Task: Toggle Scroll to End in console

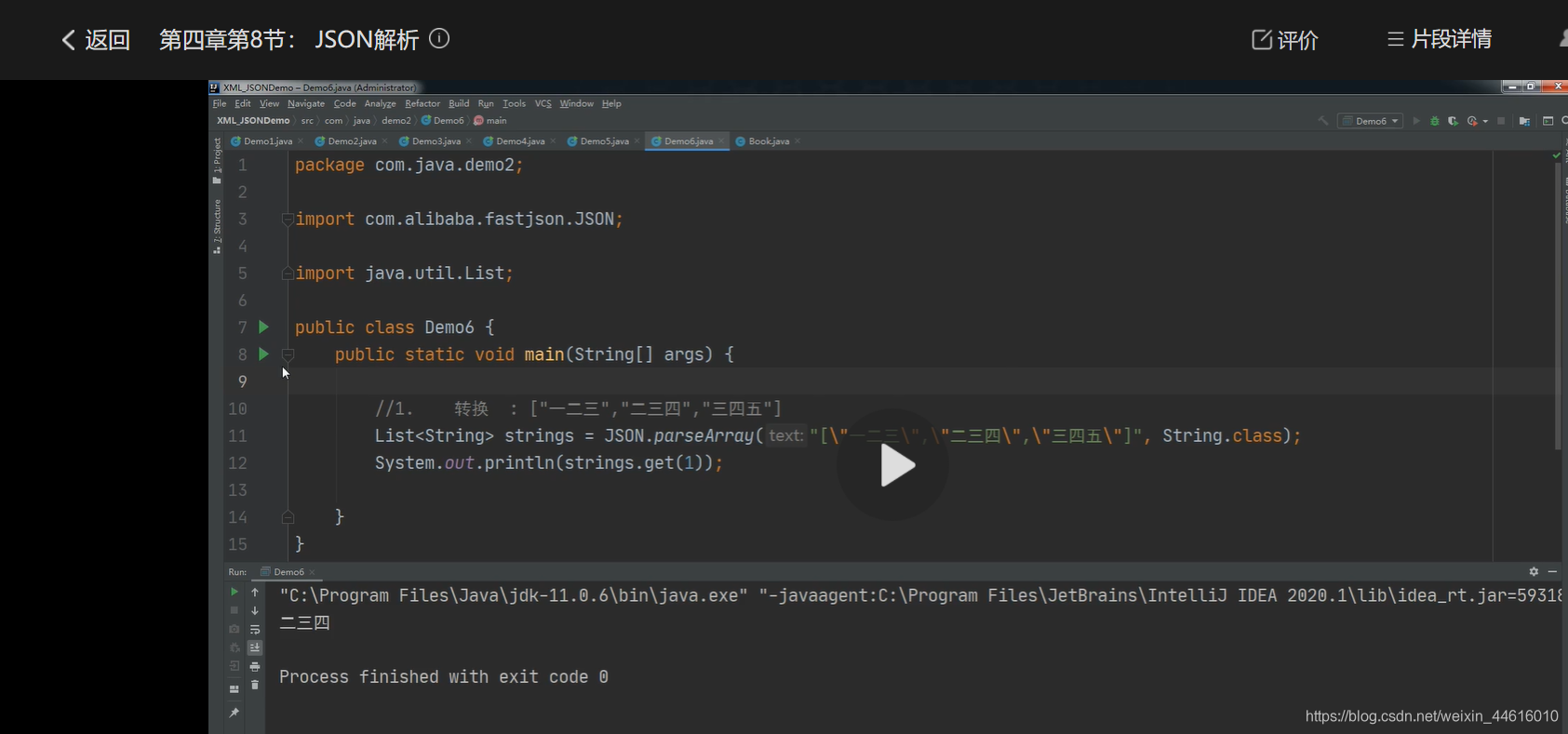Action: pos(255,647)
